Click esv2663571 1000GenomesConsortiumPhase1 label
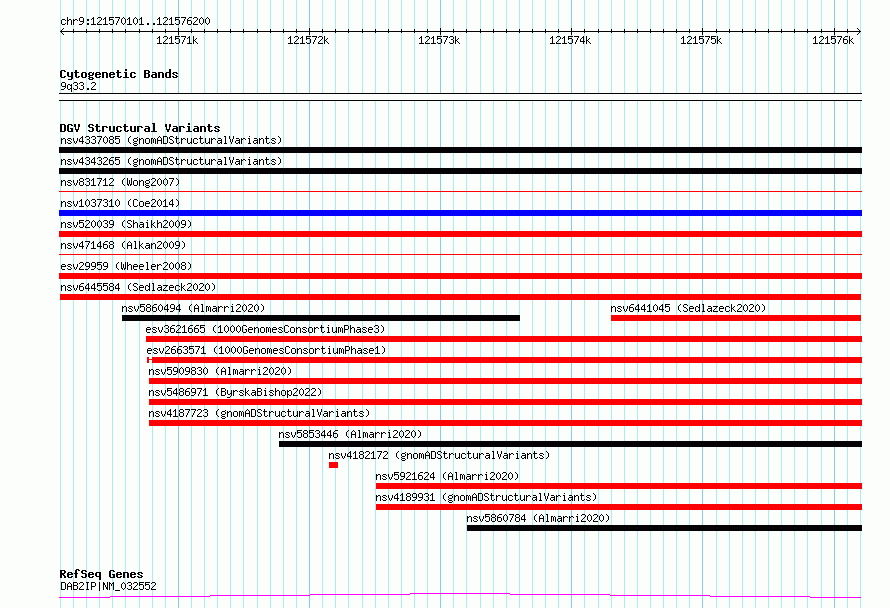Viewport: 890px width, 608px height. [266, 350]
